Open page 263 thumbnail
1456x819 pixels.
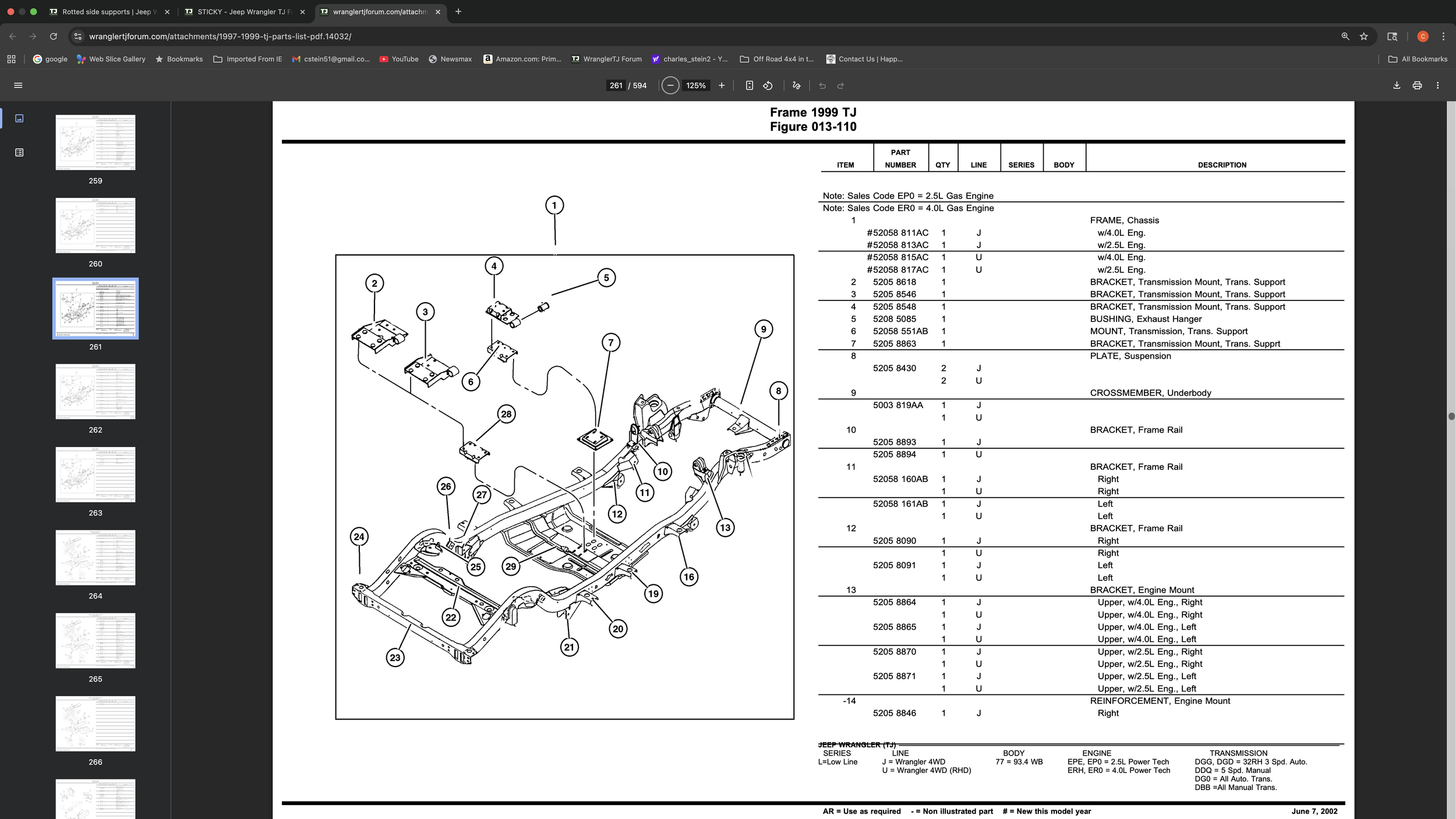coord(96,474)
